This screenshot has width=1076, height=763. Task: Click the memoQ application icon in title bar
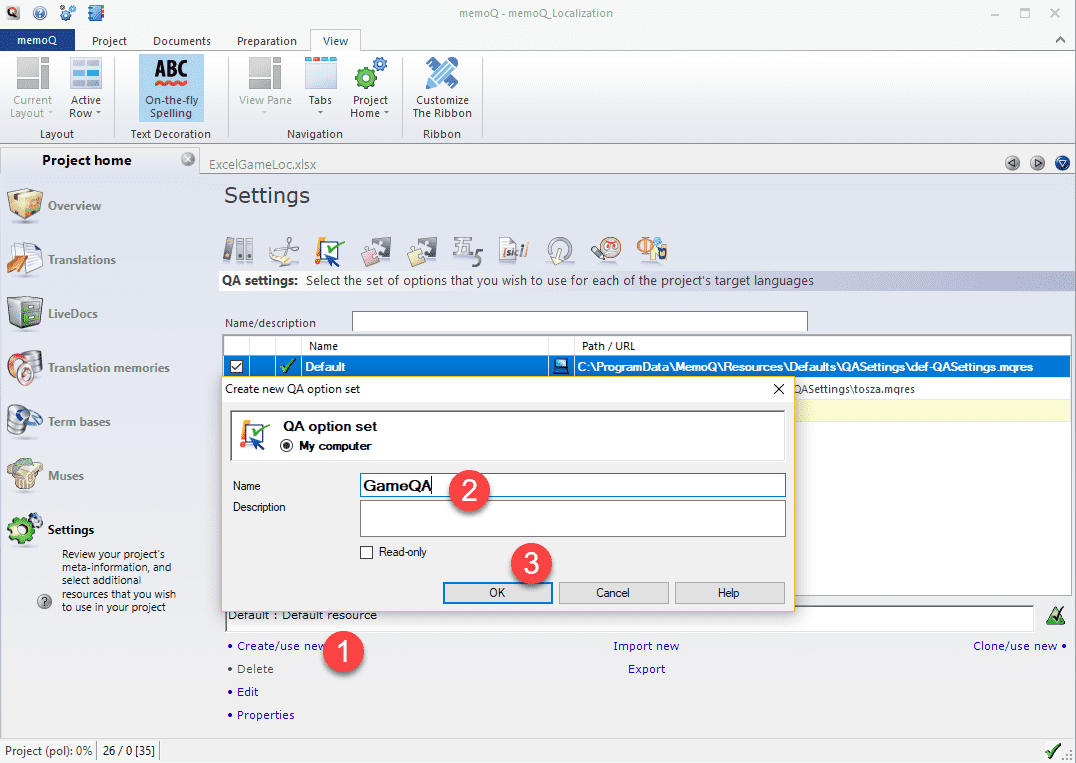(13, 12)
